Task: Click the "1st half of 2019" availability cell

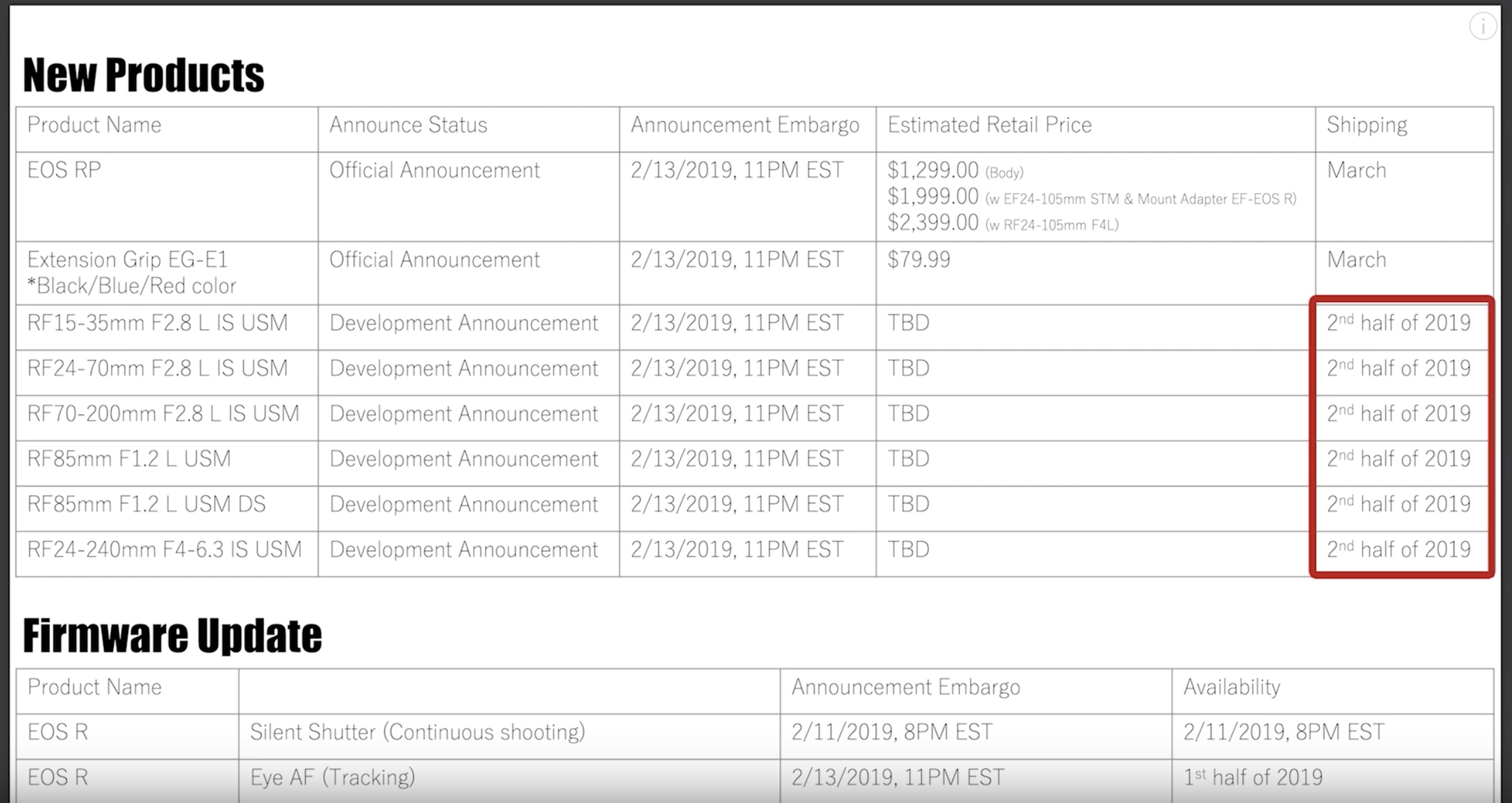Action: click(1252, 778)
